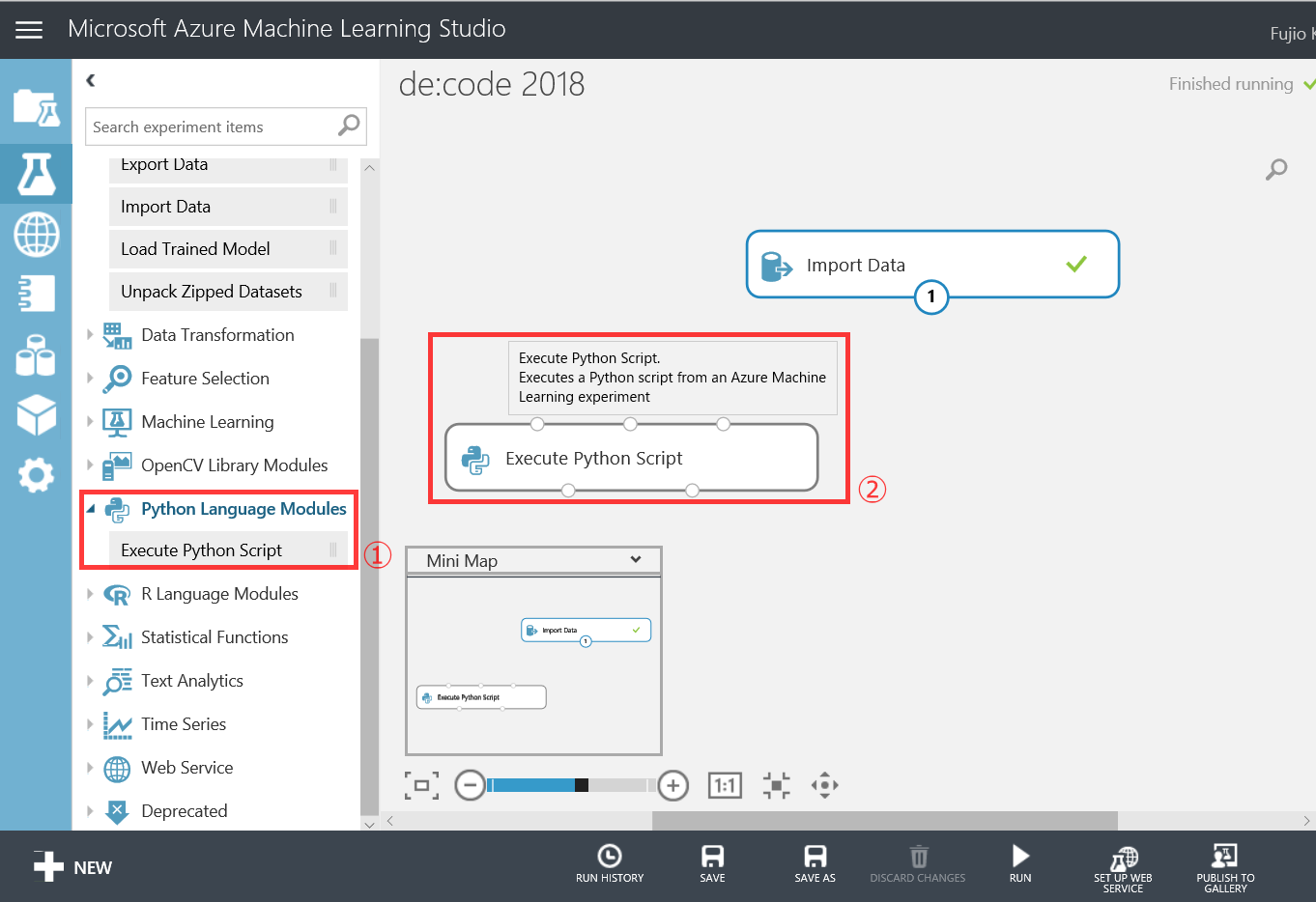Click the de:code 2018 experiment title
Screen dimensions: 1316x902
[491, 84]
